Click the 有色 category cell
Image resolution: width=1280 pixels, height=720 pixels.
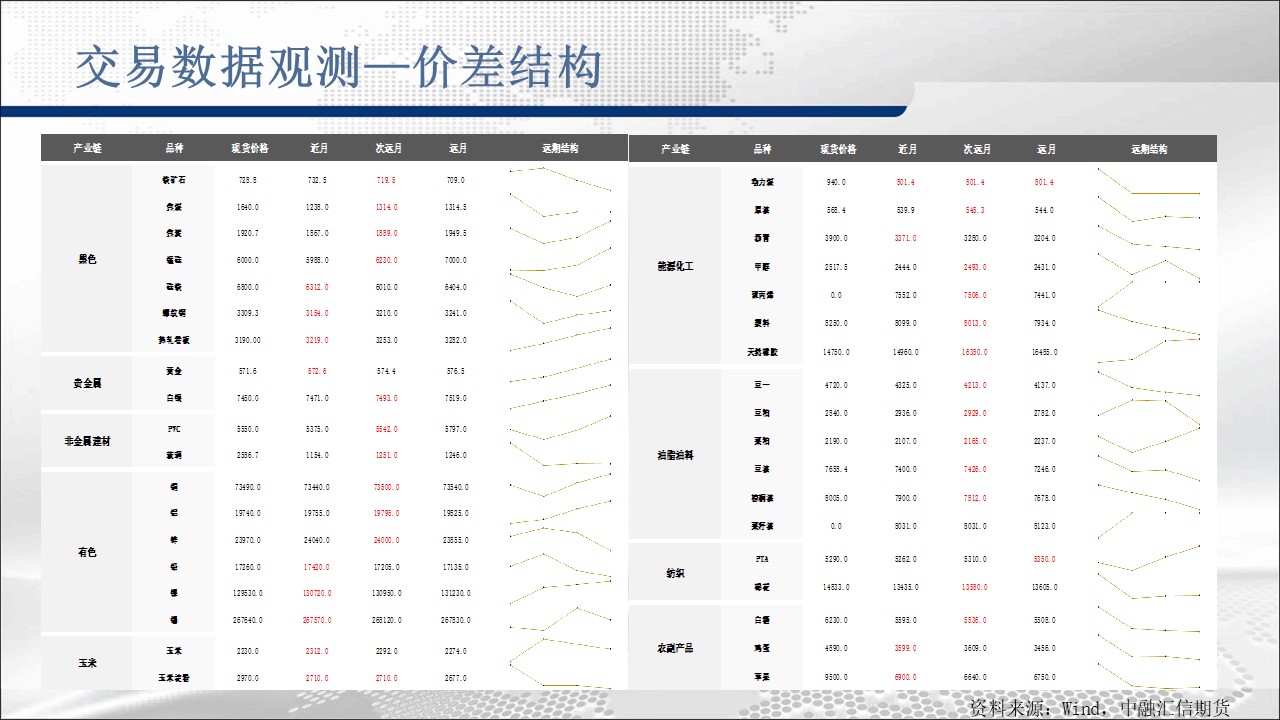[87, 552]
